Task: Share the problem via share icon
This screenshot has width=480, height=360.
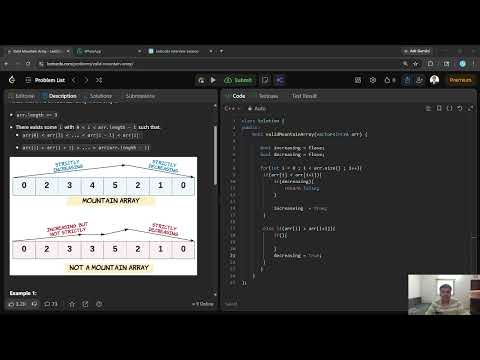Action: pyautogui.click(x=85, y=304)
